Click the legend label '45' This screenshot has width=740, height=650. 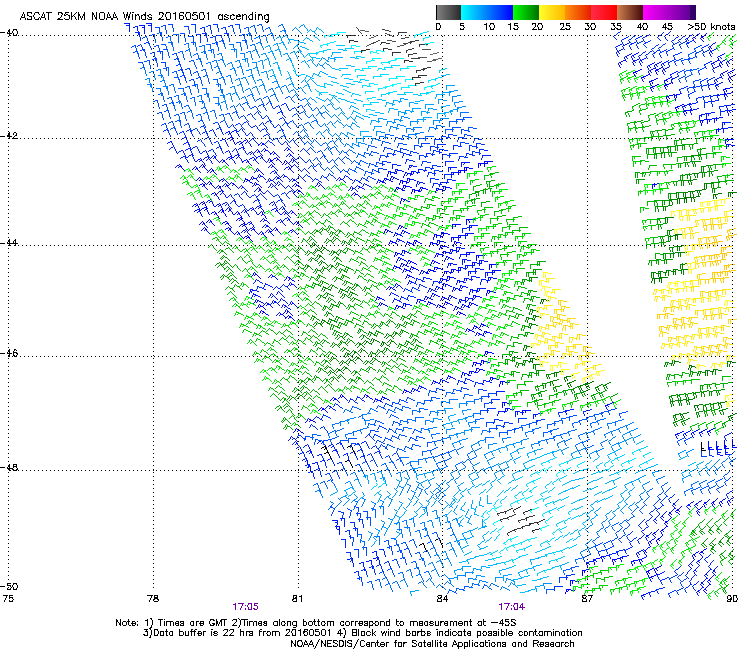coord(667,27)
